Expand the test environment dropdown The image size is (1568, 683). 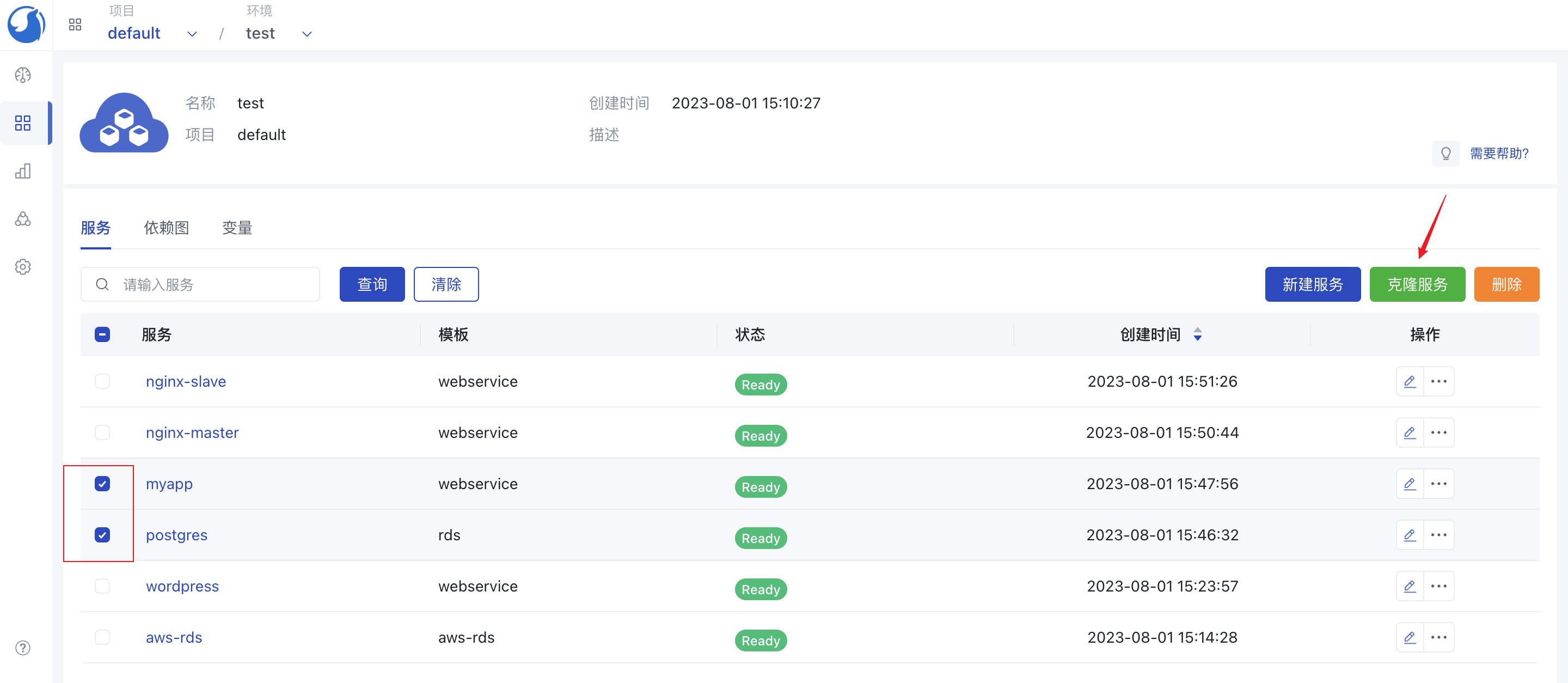coord(307,34)
